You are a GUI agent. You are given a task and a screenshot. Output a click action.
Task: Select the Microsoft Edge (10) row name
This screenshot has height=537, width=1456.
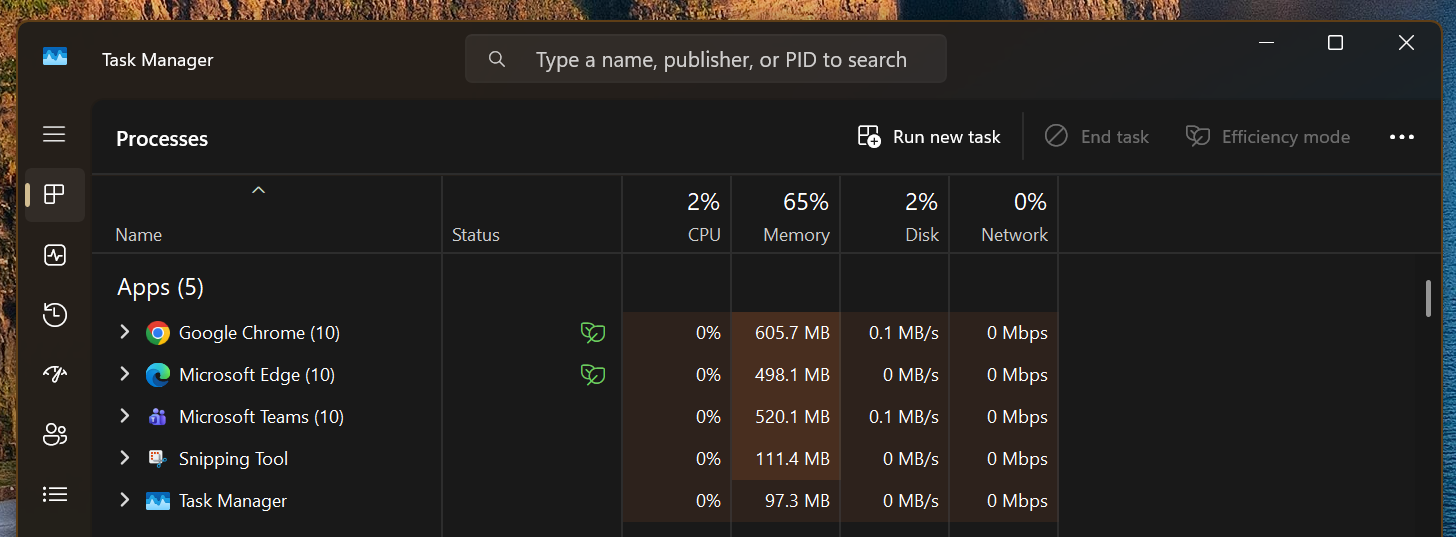click(x=257, y=375)
